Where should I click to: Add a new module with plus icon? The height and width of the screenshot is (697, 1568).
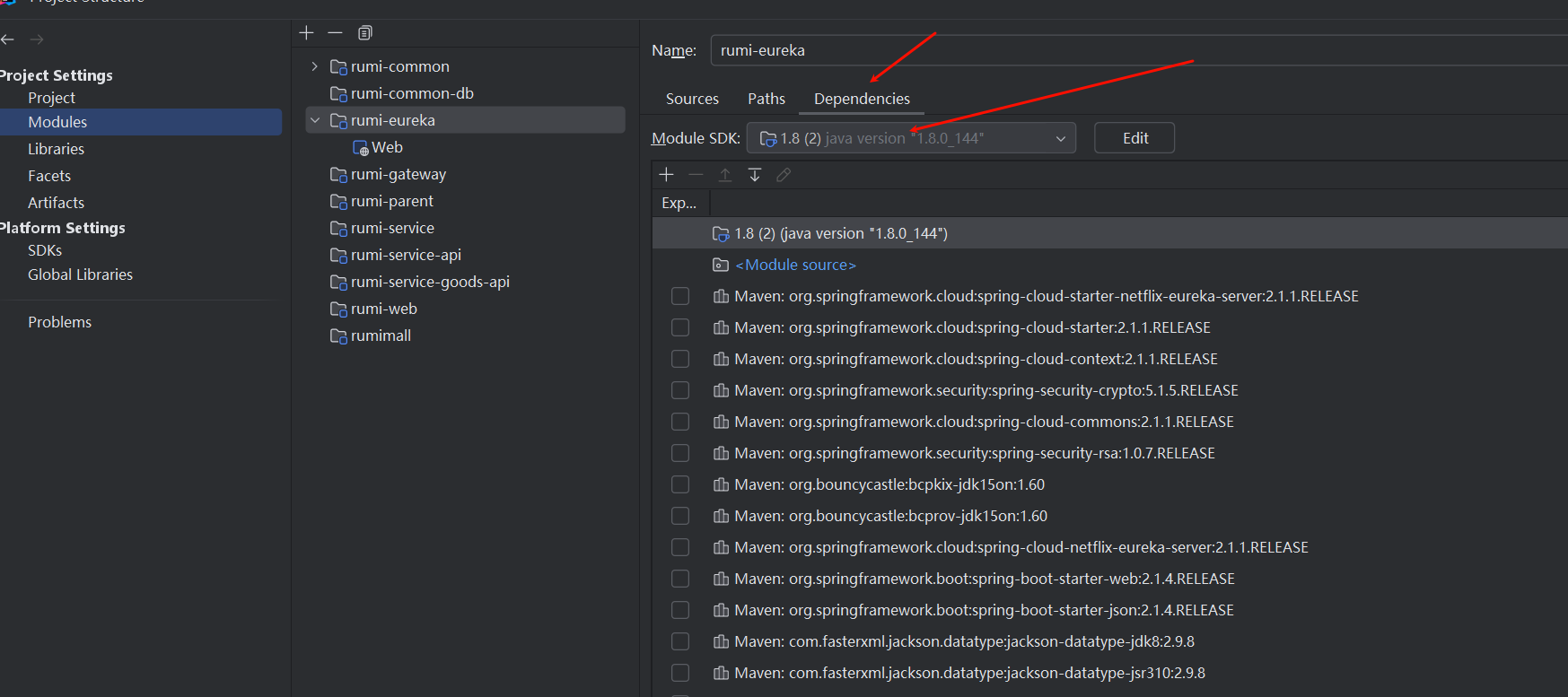(306, 33)
